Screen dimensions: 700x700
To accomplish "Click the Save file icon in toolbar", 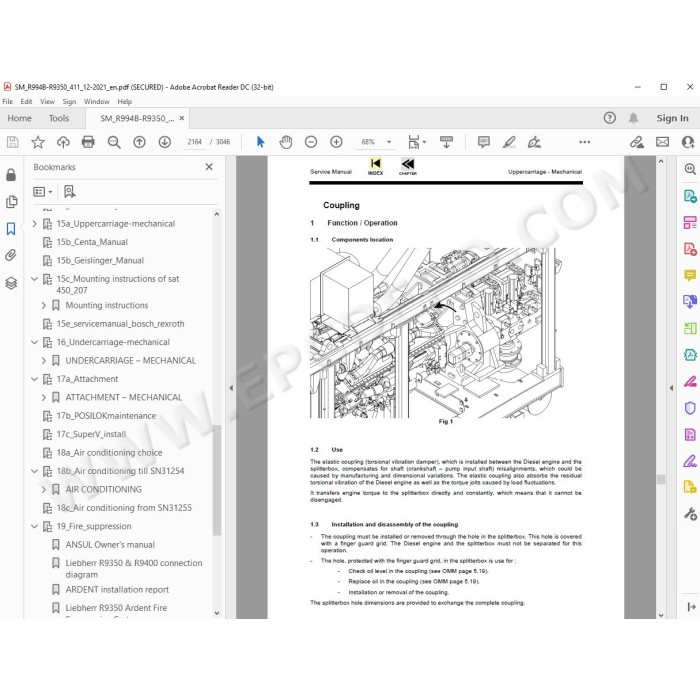I will point(12,142).
